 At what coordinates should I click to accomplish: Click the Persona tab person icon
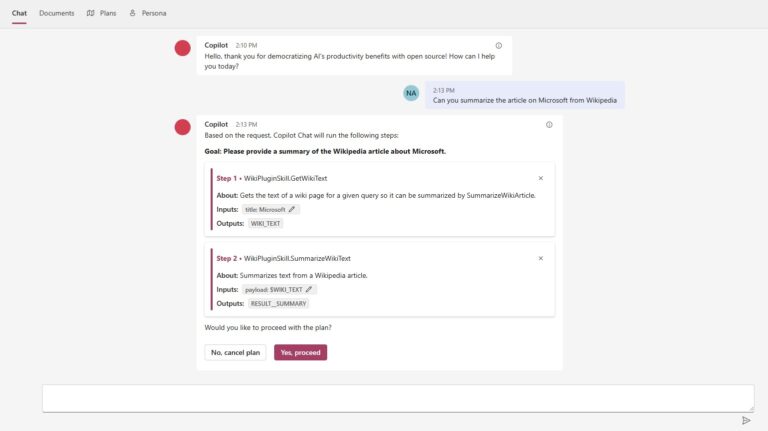point(133,13)
